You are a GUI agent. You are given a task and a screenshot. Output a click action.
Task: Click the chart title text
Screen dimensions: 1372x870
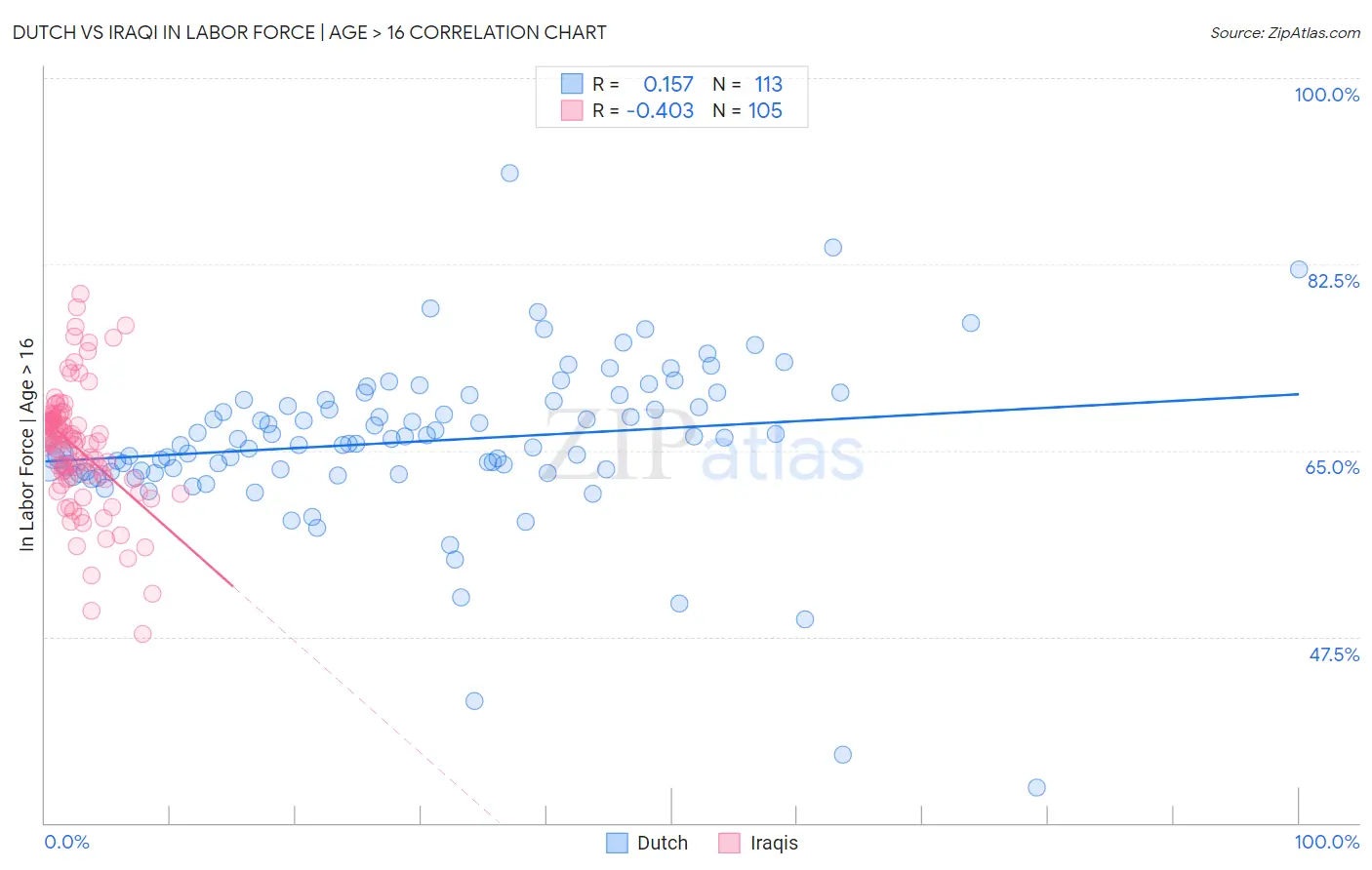point(309,32)
